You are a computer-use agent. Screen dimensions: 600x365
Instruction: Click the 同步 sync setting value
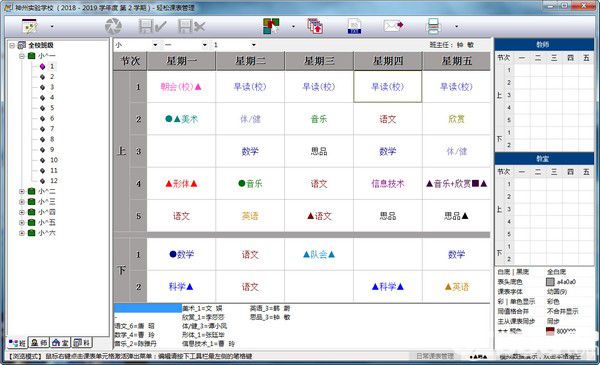(553, 321)
